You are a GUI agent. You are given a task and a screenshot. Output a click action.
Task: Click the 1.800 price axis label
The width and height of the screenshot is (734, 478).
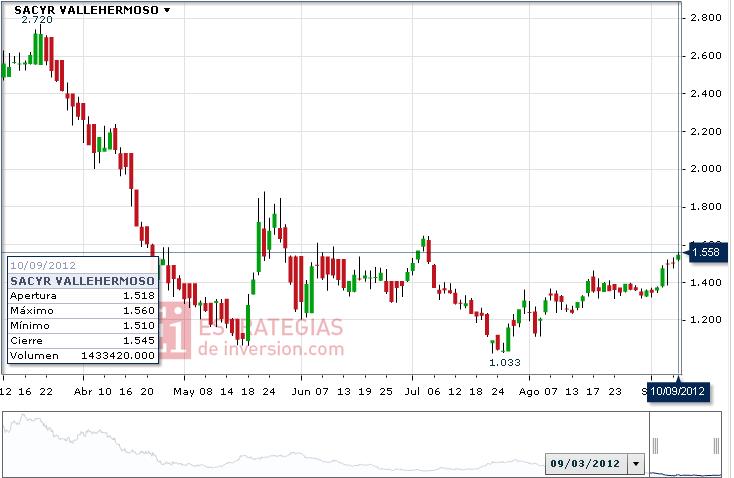click(705, 206)
